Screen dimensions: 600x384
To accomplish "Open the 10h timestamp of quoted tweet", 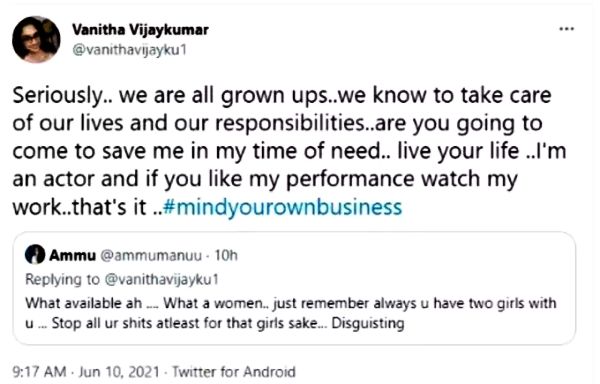I will (x=226, y=255).
